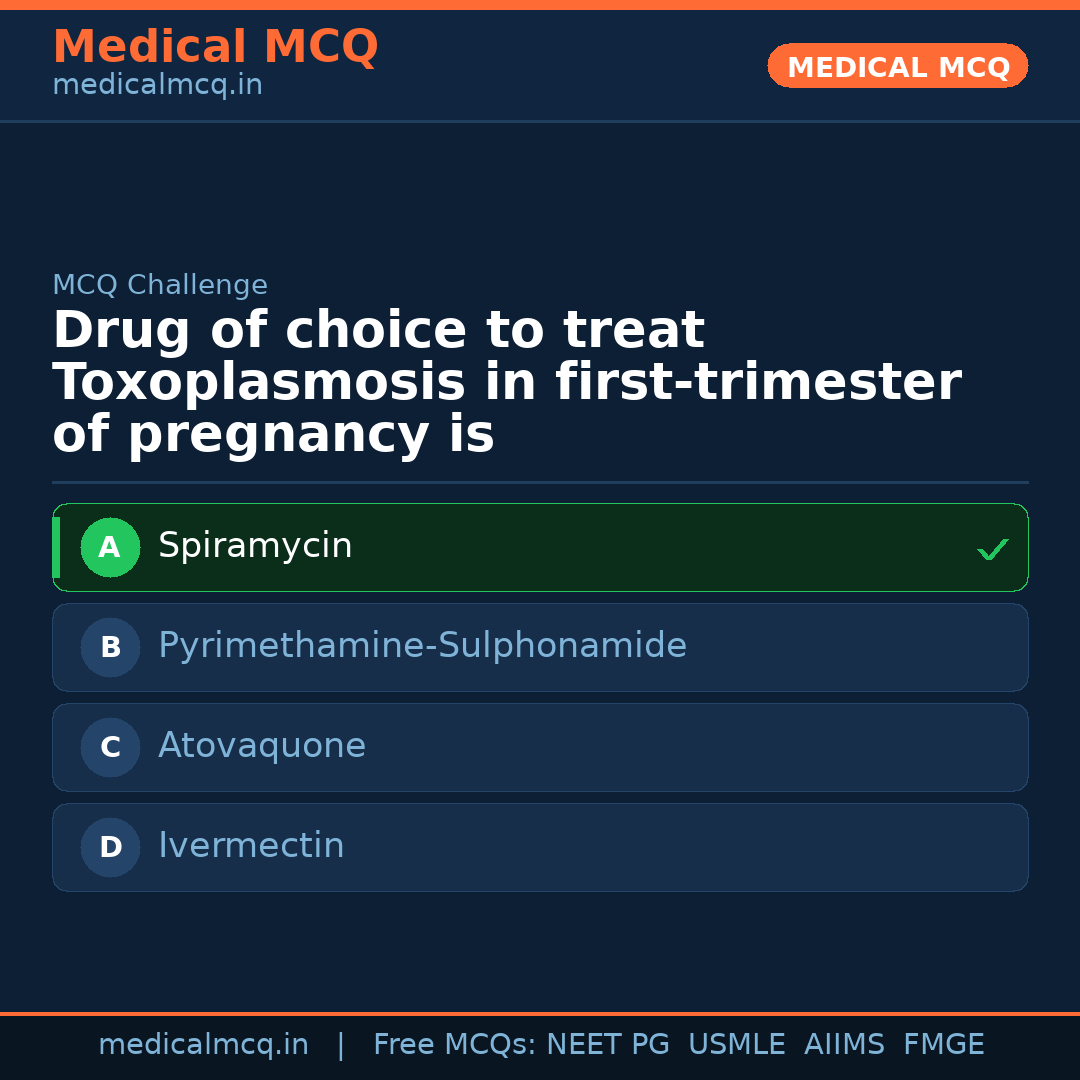Click the green A option circle

point(110,547)
